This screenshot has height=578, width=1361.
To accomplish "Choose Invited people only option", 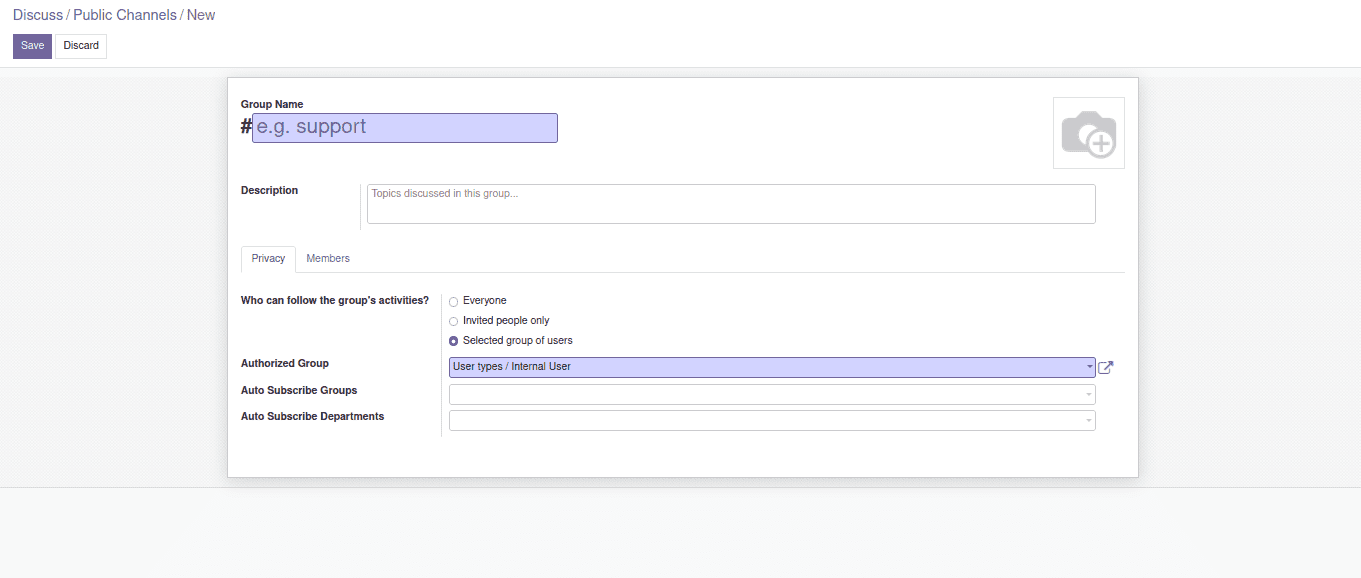I will [454, 321].
